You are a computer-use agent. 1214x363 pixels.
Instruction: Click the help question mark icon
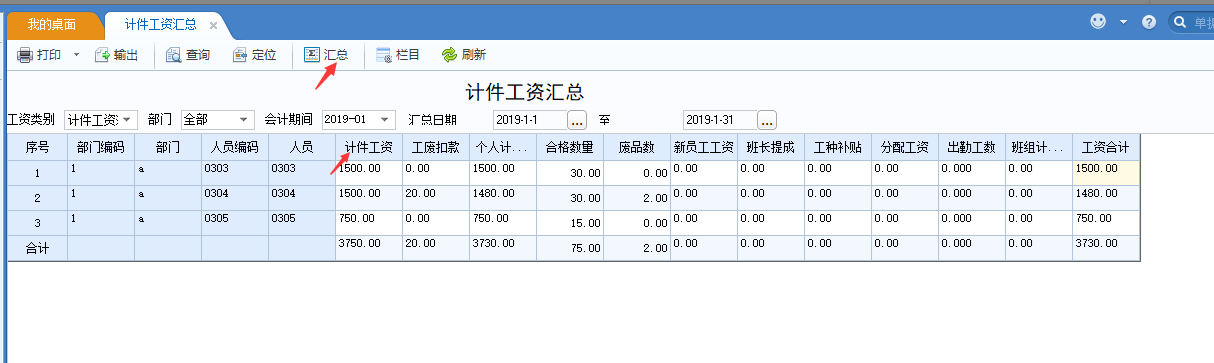[1149, 21]
